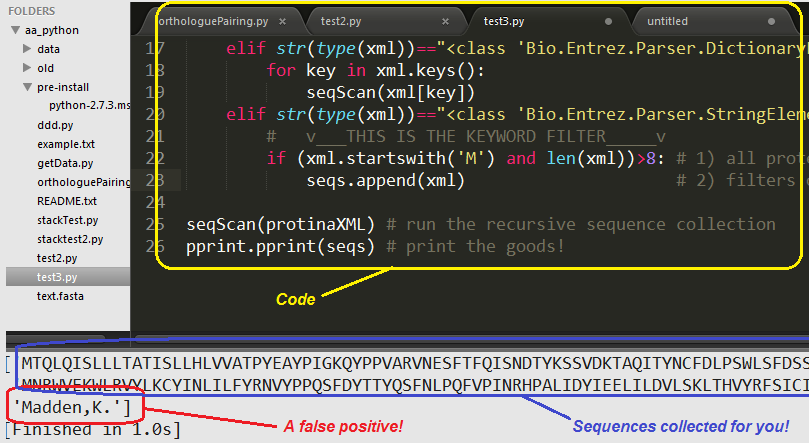Click the seqScan(protinaXML) code line

point(280,224)
